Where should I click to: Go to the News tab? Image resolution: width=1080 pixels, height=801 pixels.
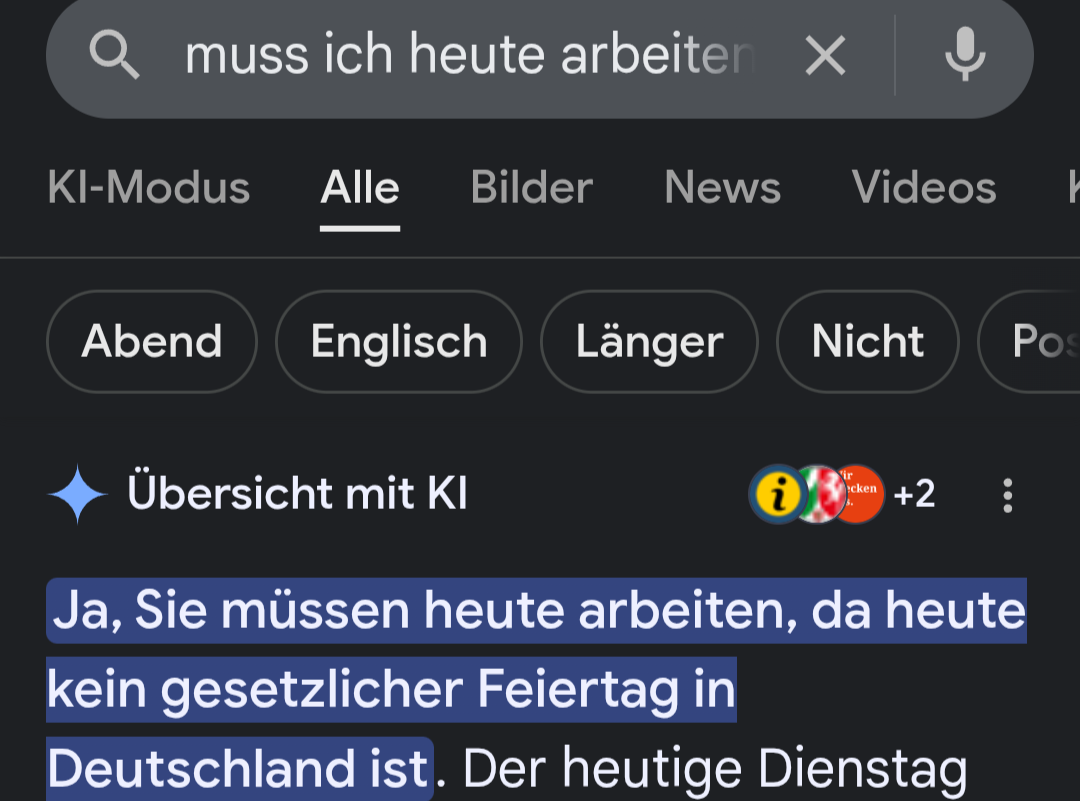[722, 188]
